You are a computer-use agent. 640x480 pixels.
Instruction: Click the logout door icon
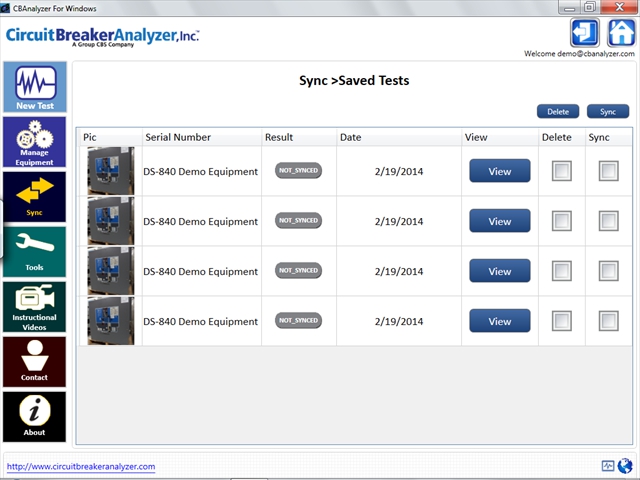pos(584,33)
